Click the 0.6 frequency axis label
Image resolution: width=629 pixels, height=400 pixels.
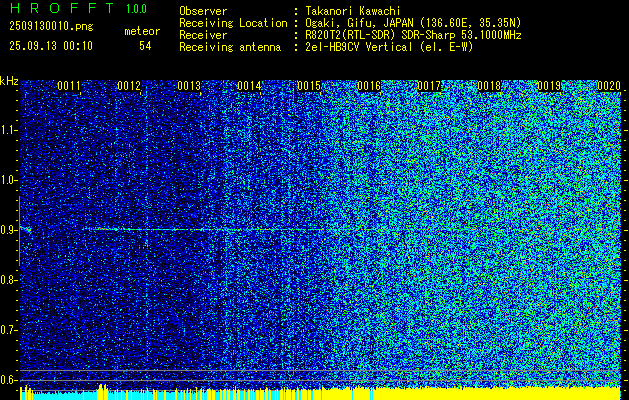(7, 380)
